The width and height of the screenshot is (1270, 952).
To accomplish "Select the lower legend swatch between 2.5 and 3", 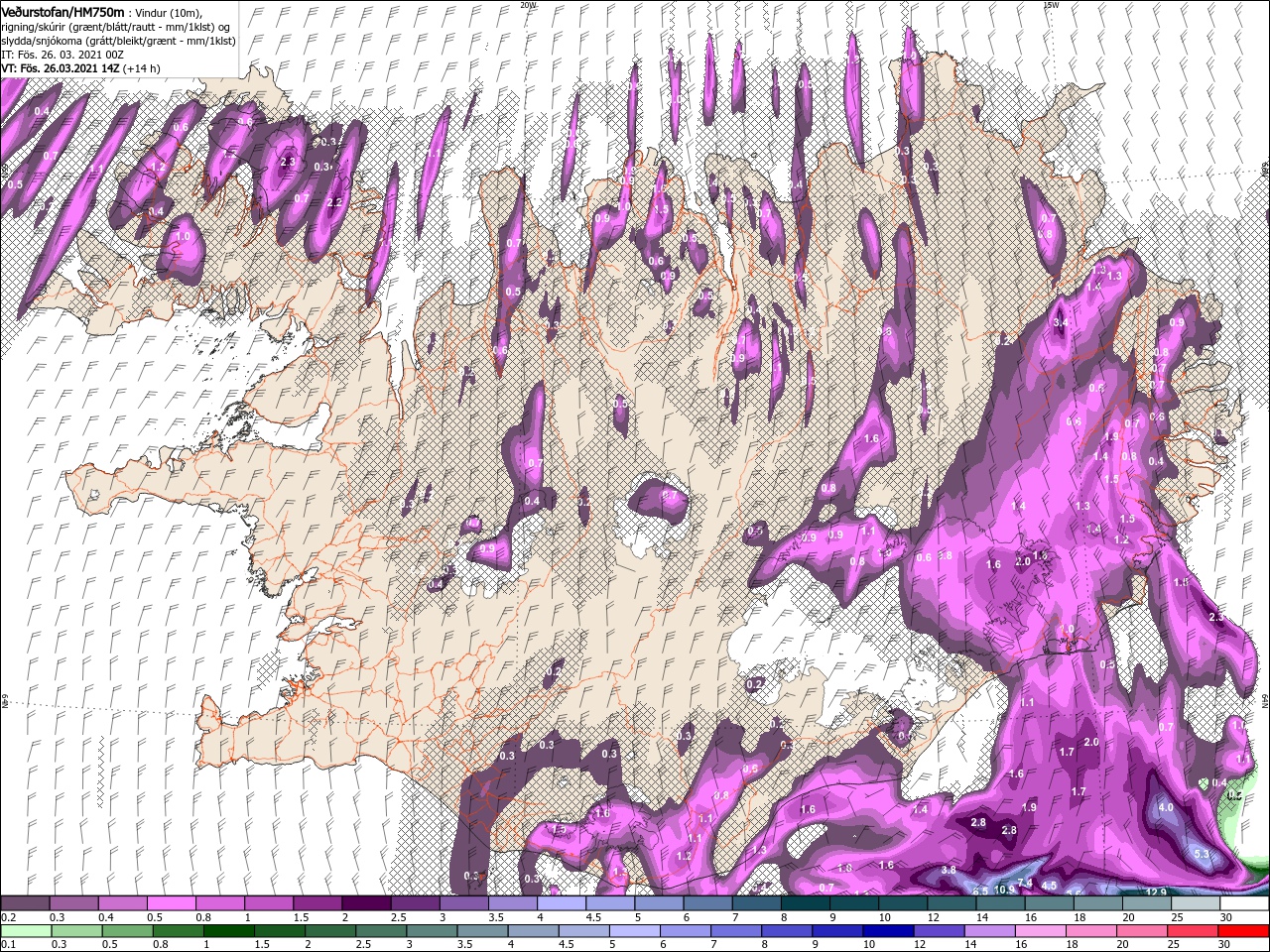I will (380, 930).
